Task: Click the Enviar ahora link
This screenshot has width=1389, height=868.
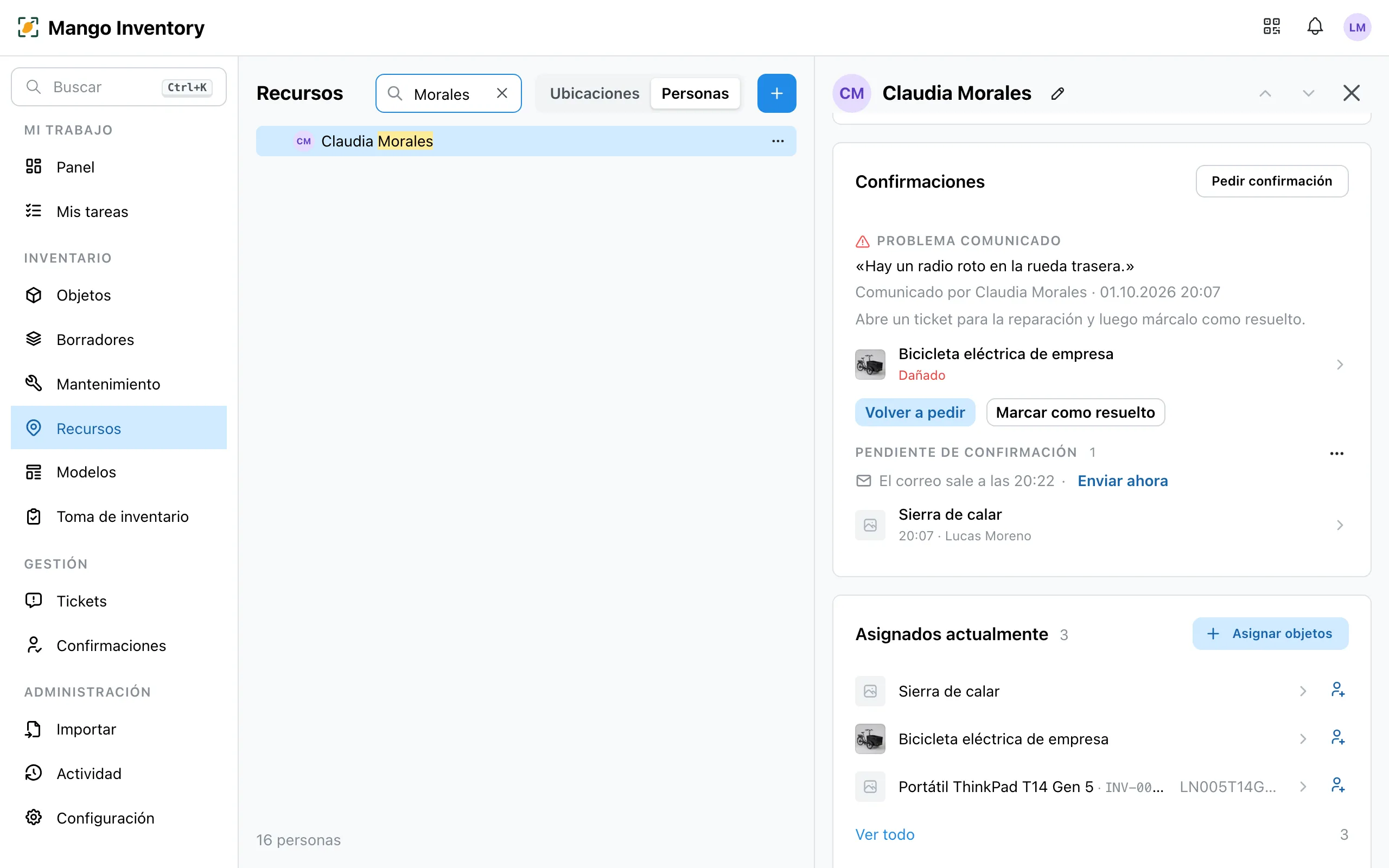Action: point(1122,481)
